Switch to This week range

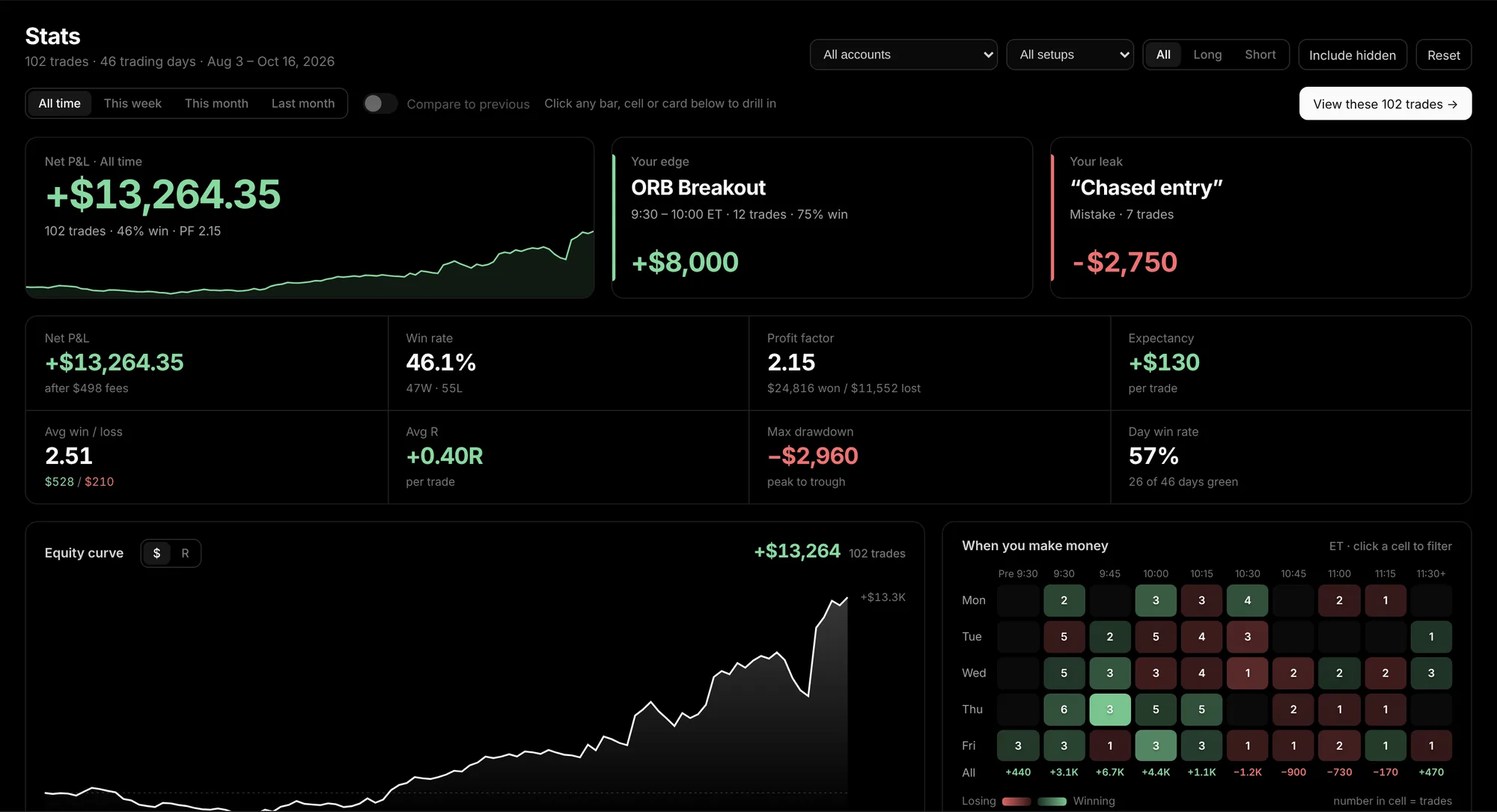pyautogui.click(x=132, y=103)
